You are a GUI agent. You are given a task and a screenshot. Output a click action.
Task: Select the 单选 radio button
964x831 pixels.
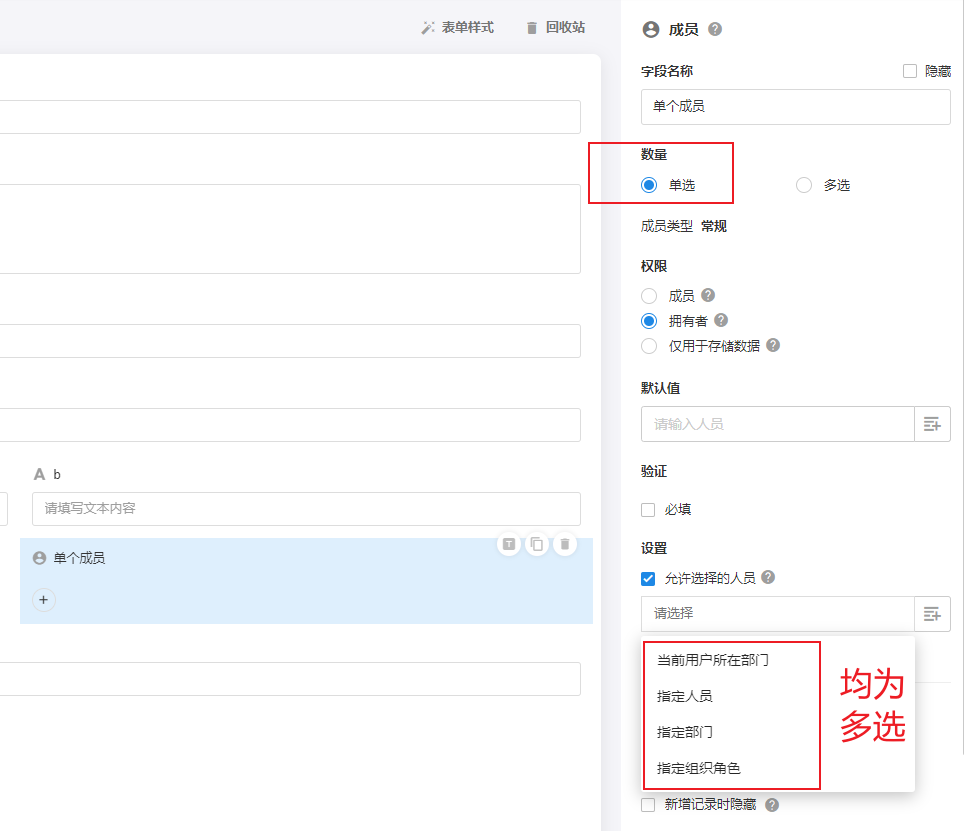tap(649, 185)
